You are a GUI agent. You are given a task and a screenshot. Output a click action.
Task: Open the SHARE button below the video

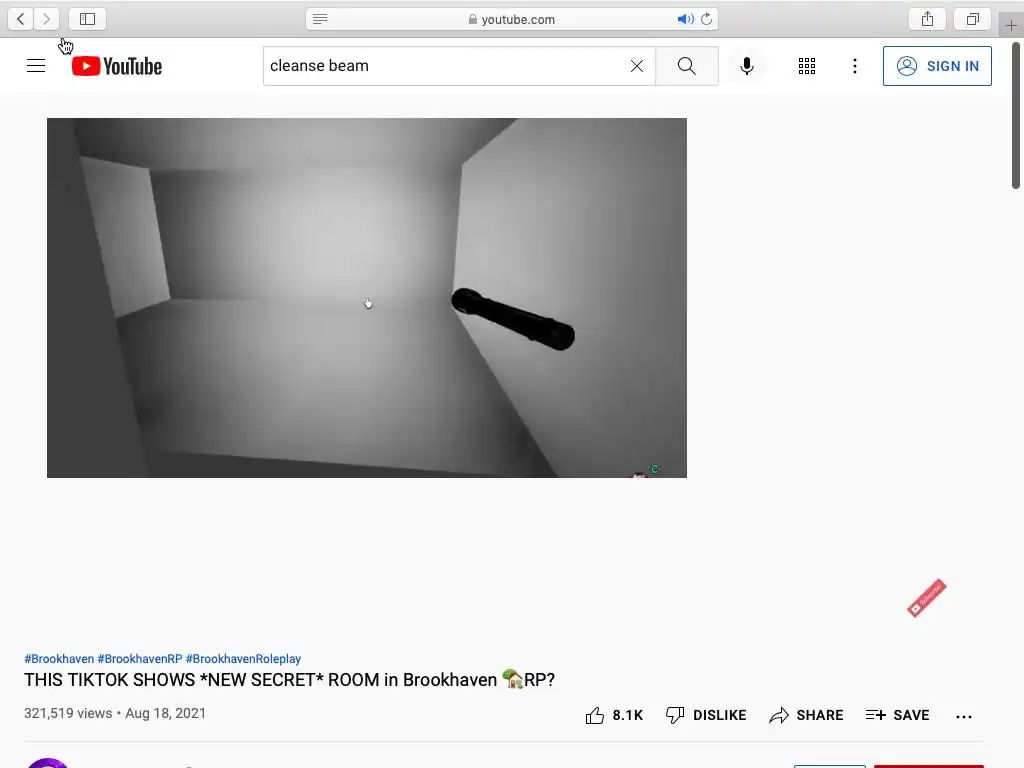click(807, 716)
